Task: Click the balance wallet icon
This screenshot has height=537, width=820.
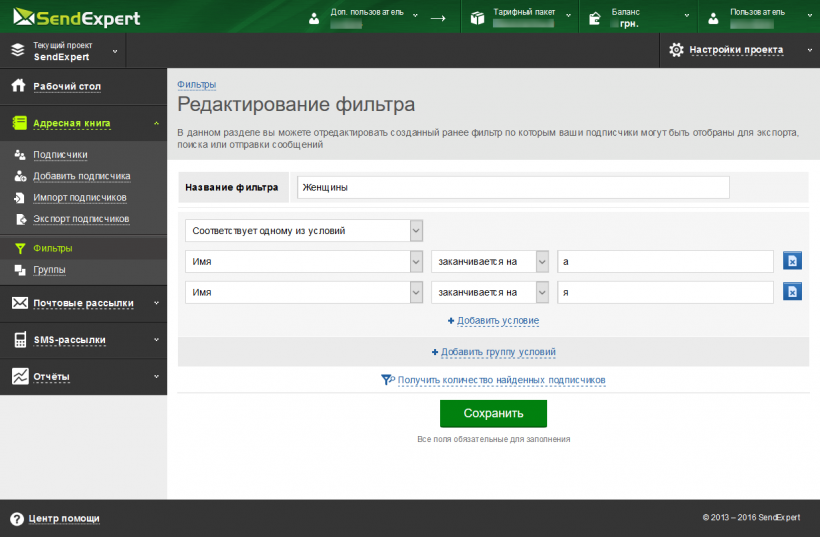Action: [x=595, y=19]
